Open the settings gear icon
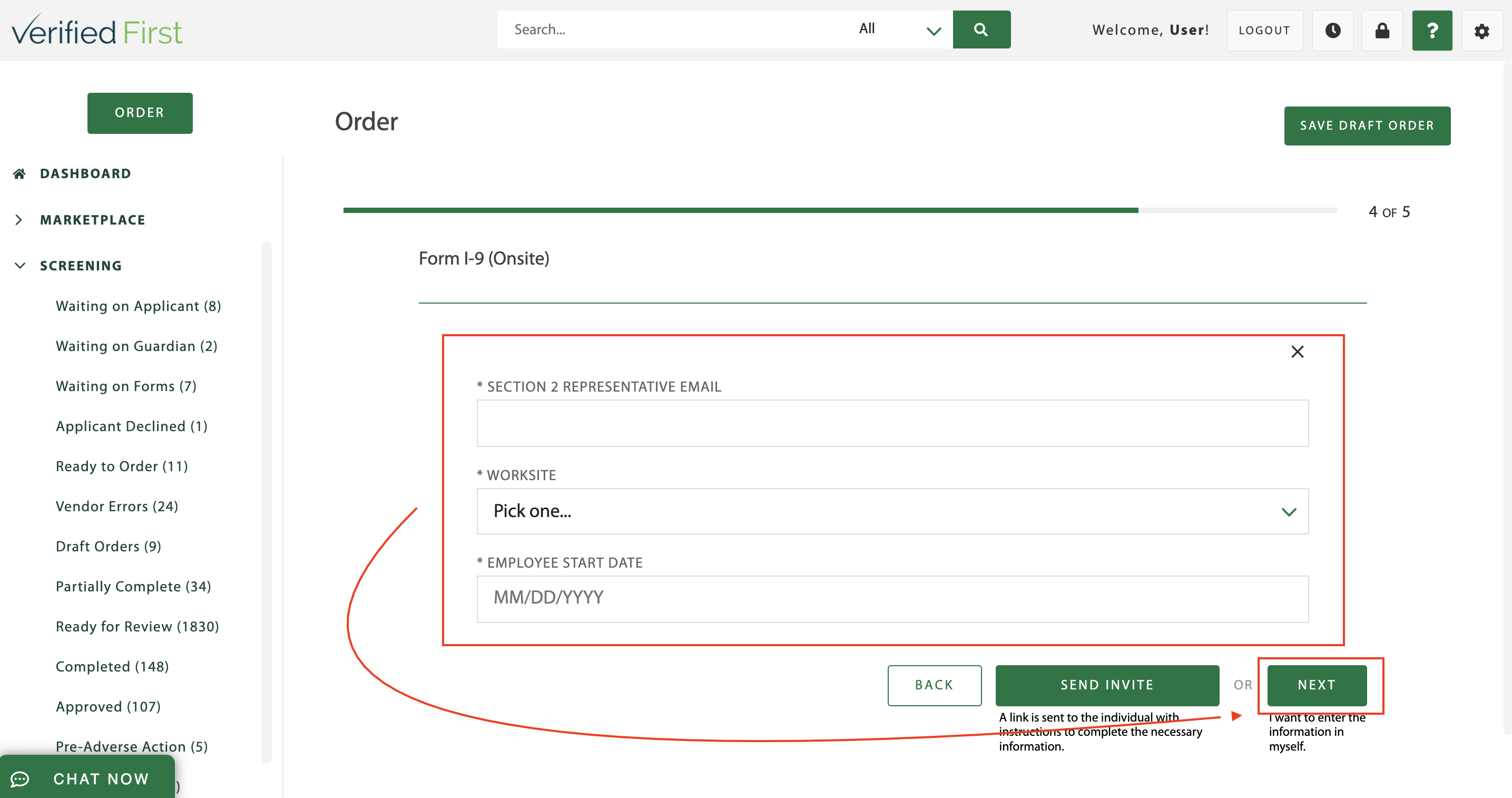 (1481, 31)
